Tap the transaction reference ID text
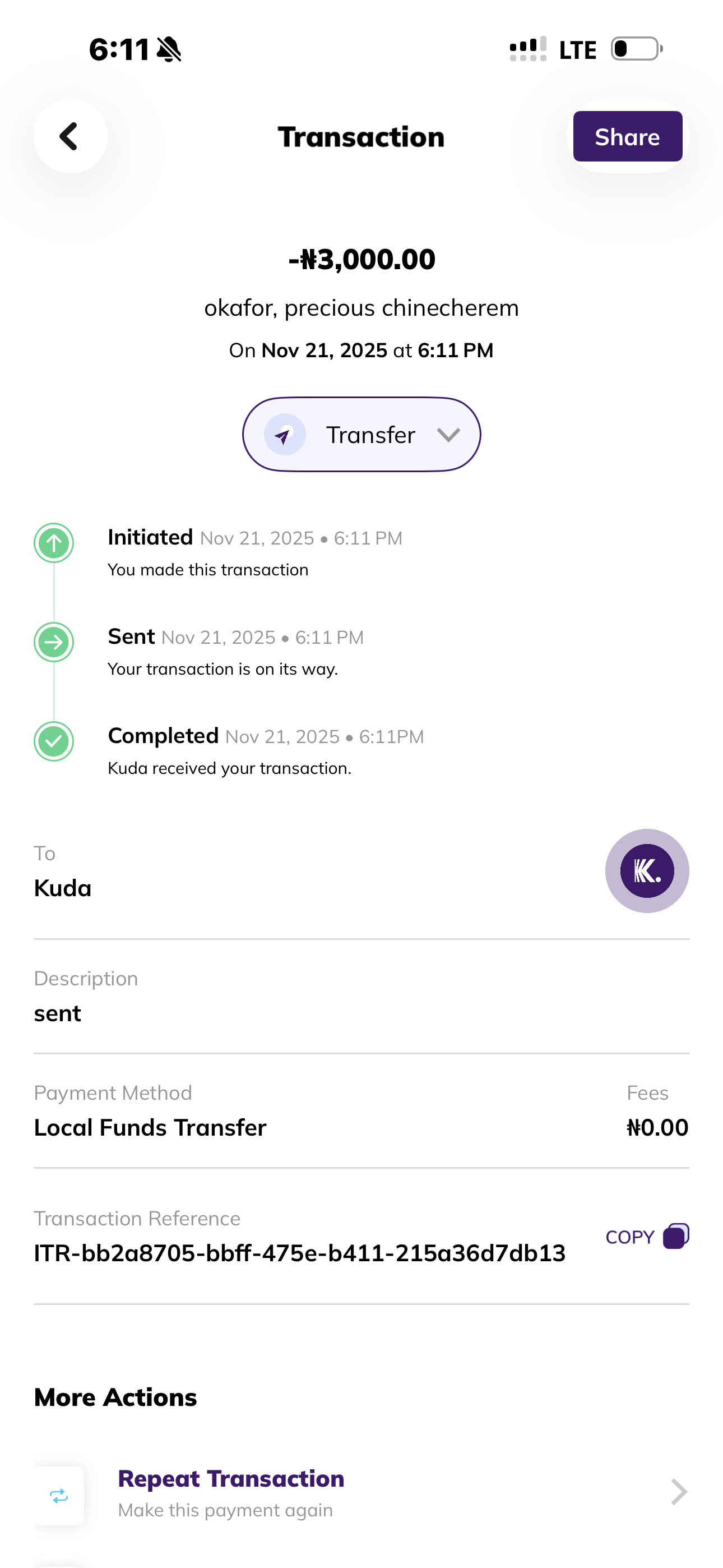 299,1253
